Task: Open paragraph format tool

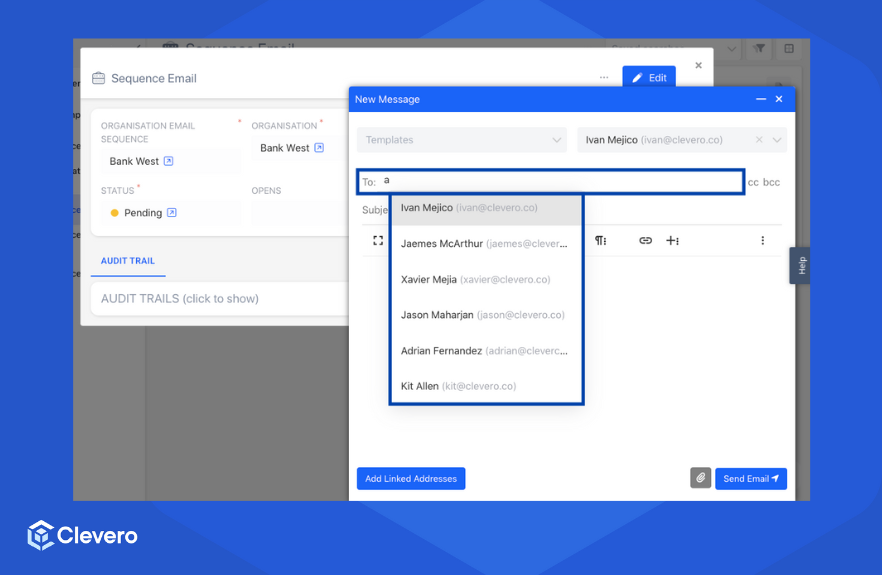Action: tap(601, 241)
